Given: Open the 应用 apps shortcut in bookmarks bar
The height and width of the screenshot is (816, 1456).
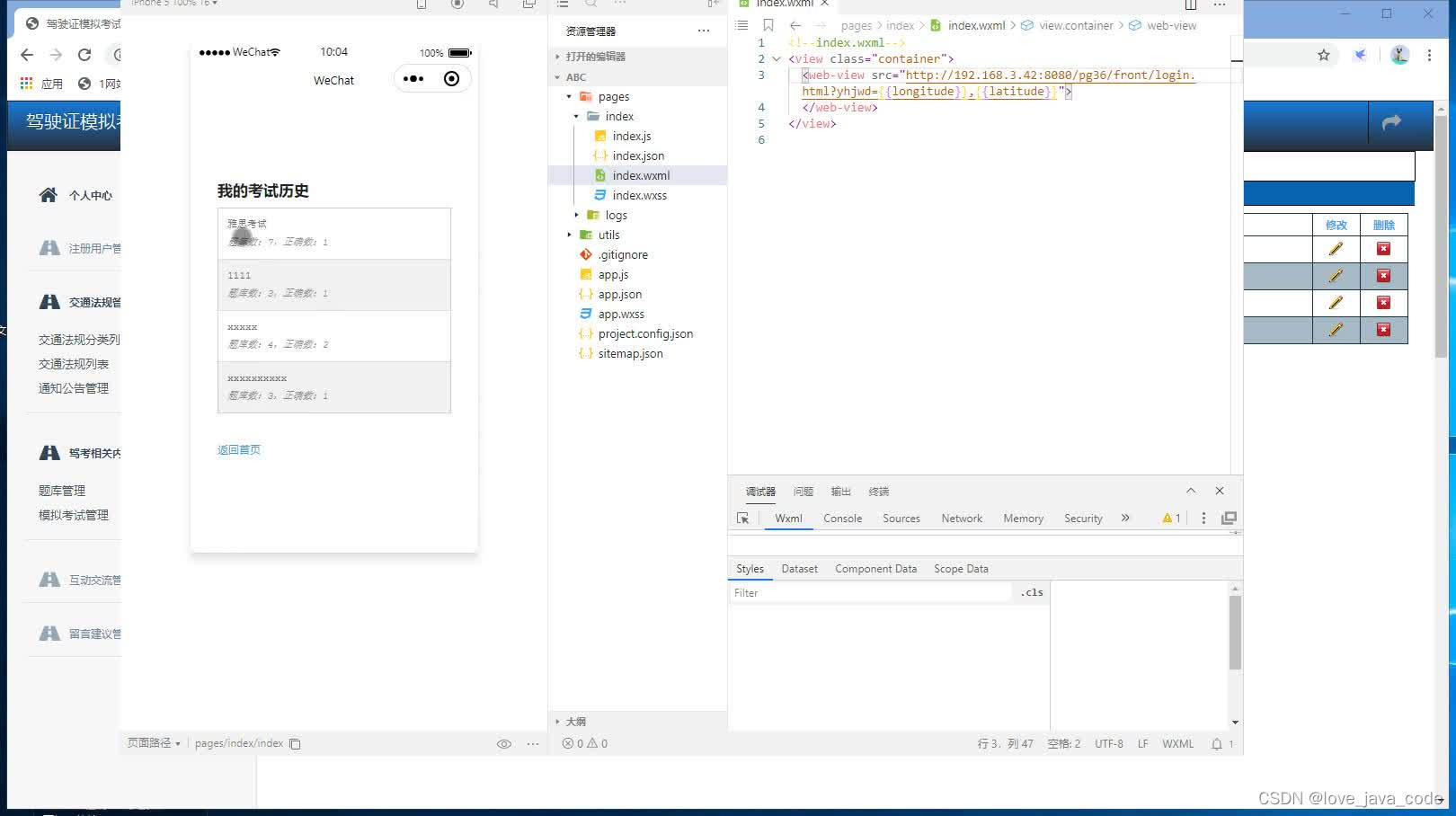Looking at the screenshot, I should 41,84.
